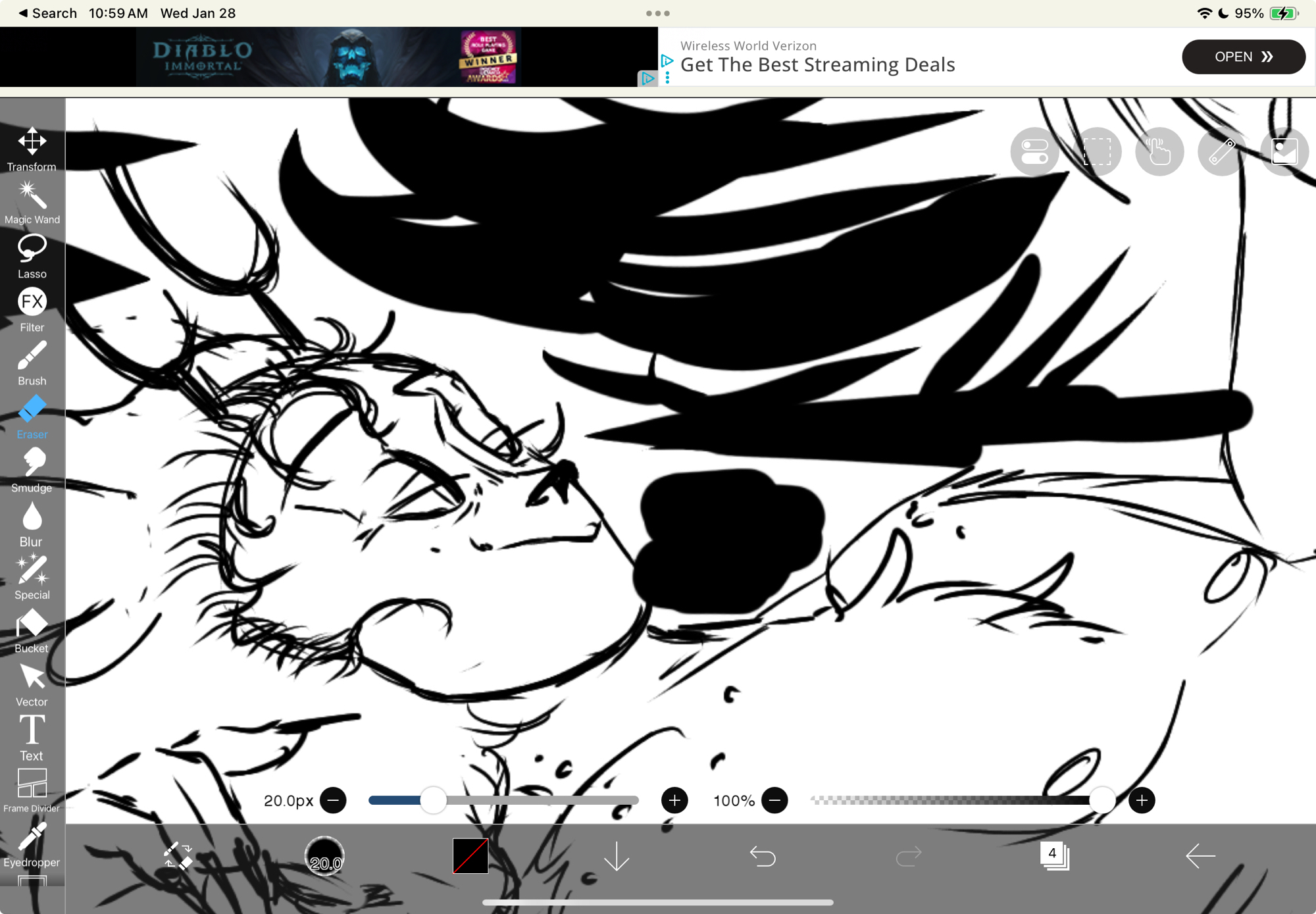Image resolution: width=1316 pixels, height=914 pixels.
Task: Open the layers panel showing 4
Action: click(1054, 856)
